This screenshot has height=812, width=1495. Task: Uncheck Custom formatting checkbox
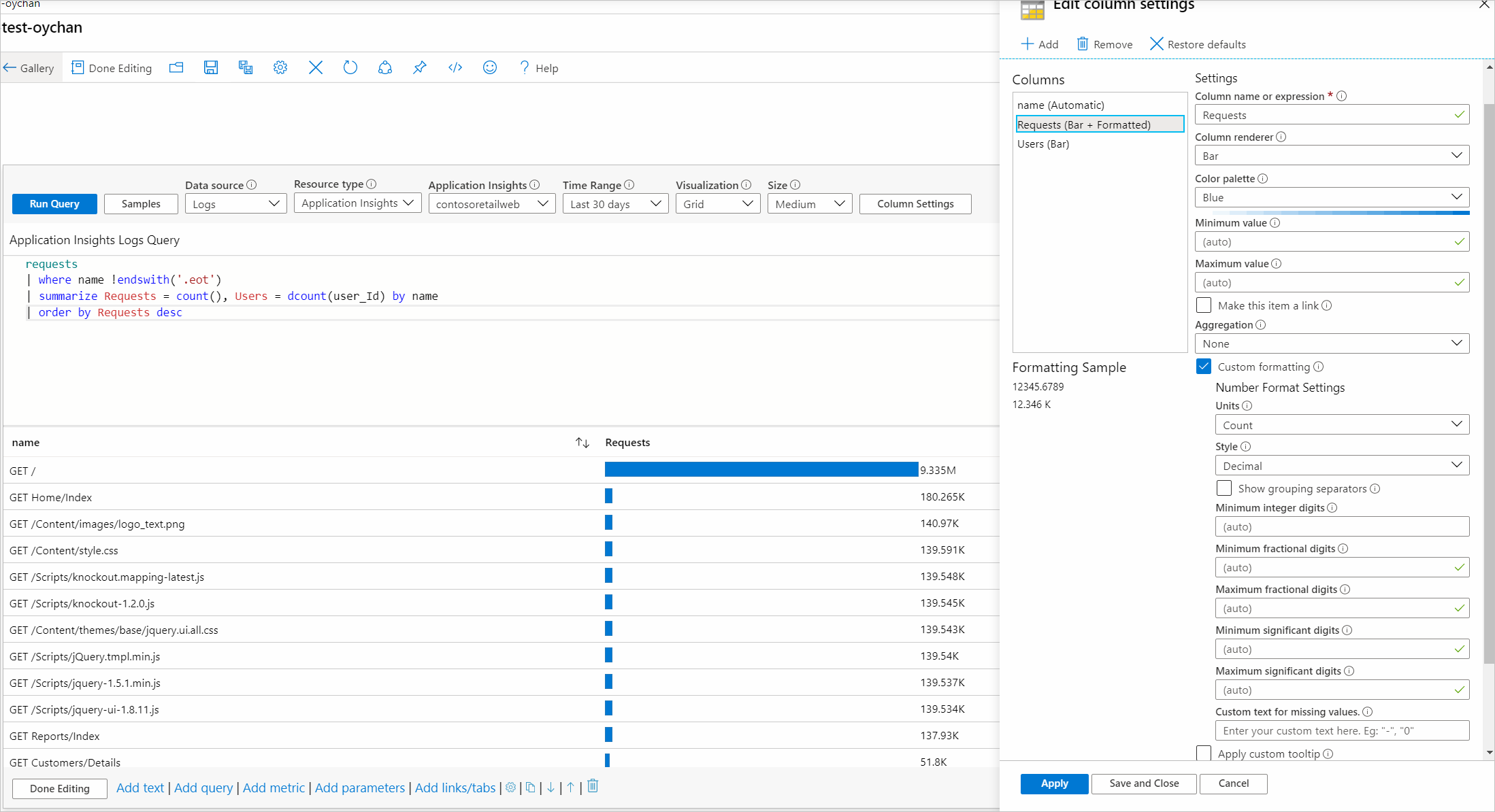coord(1204,367)
